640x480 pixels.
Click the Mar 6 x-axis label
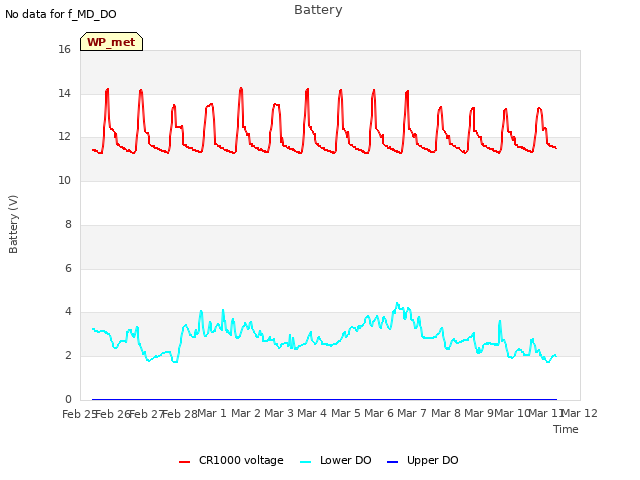tap(379, 413)
